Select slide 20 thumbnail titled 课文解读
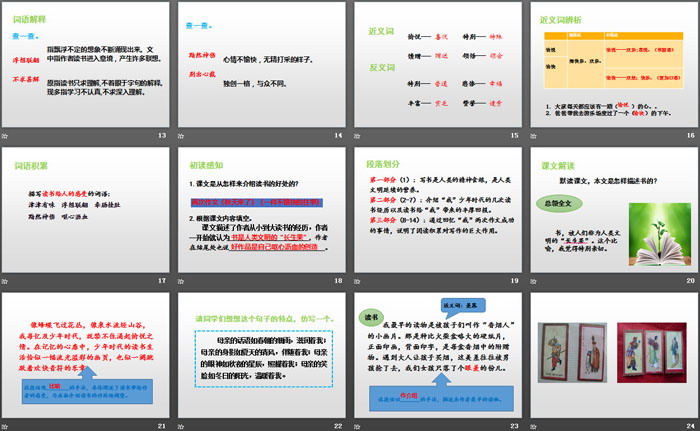 [614, 210]
